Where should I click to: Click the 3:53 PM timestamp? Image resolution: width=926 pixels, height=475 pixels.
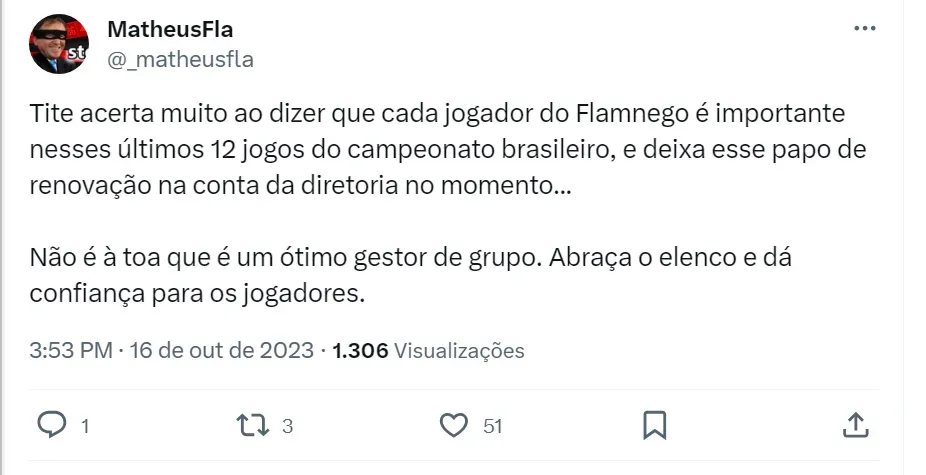[x=71, y=351]
